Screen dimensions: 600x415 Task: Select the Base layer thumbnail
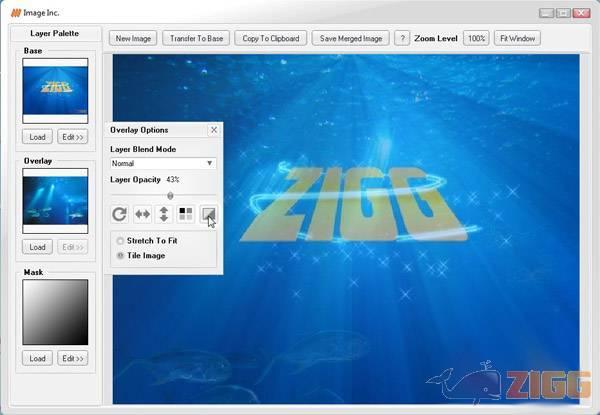tap(55, 91)
